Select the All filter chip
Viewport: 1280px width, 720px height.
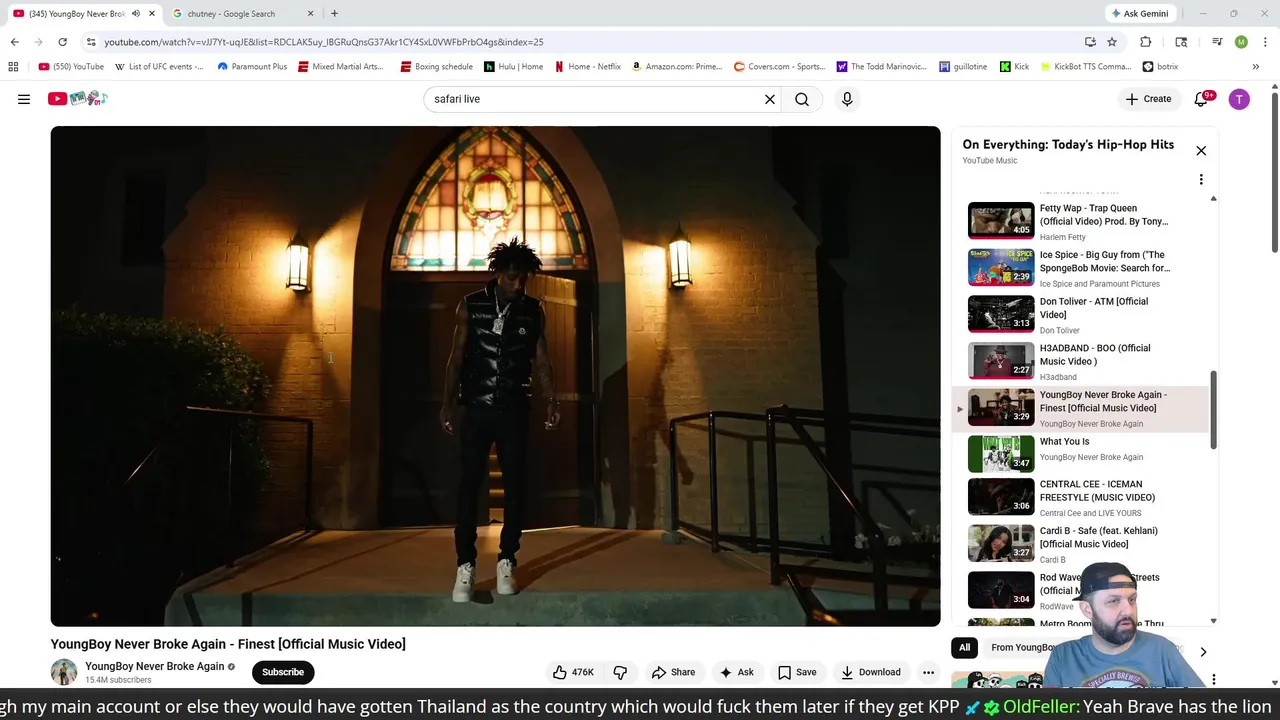(964, 648)
